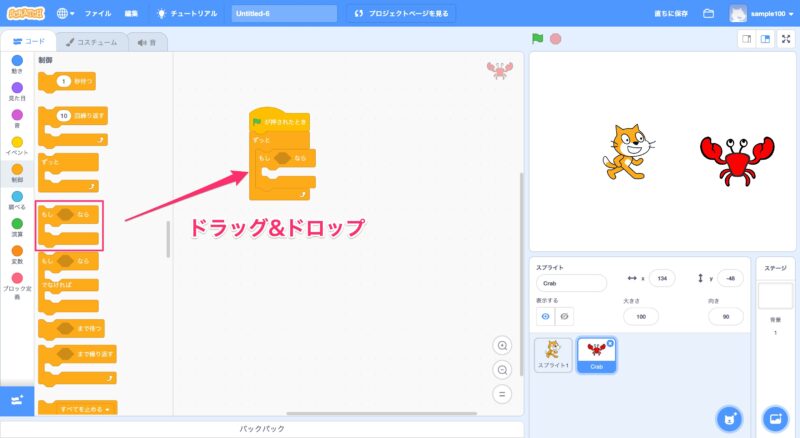800x438 pixels.
Task: Switch to the small stage layout
Action: point(746,39)
